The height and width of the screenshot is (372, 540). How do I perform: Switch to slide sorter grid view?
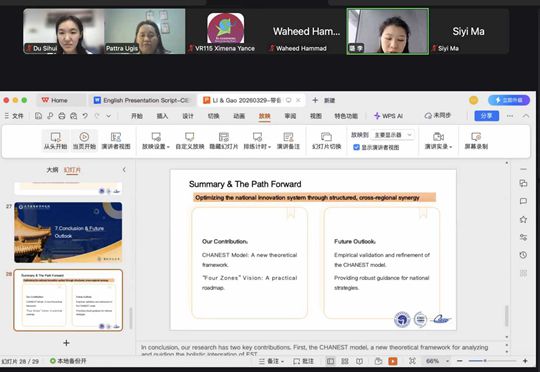pyautogui.click(x=345, y=361)
